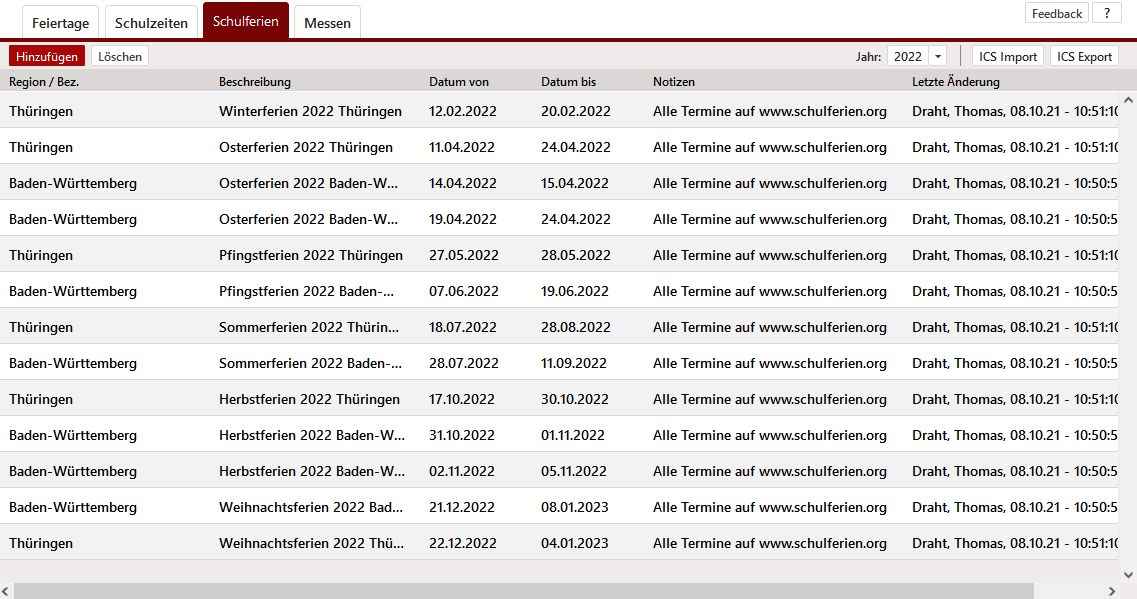Click the Jahr 2022 value field
The width and height of the screenshot is (1137, 599).
click(908, 57)
